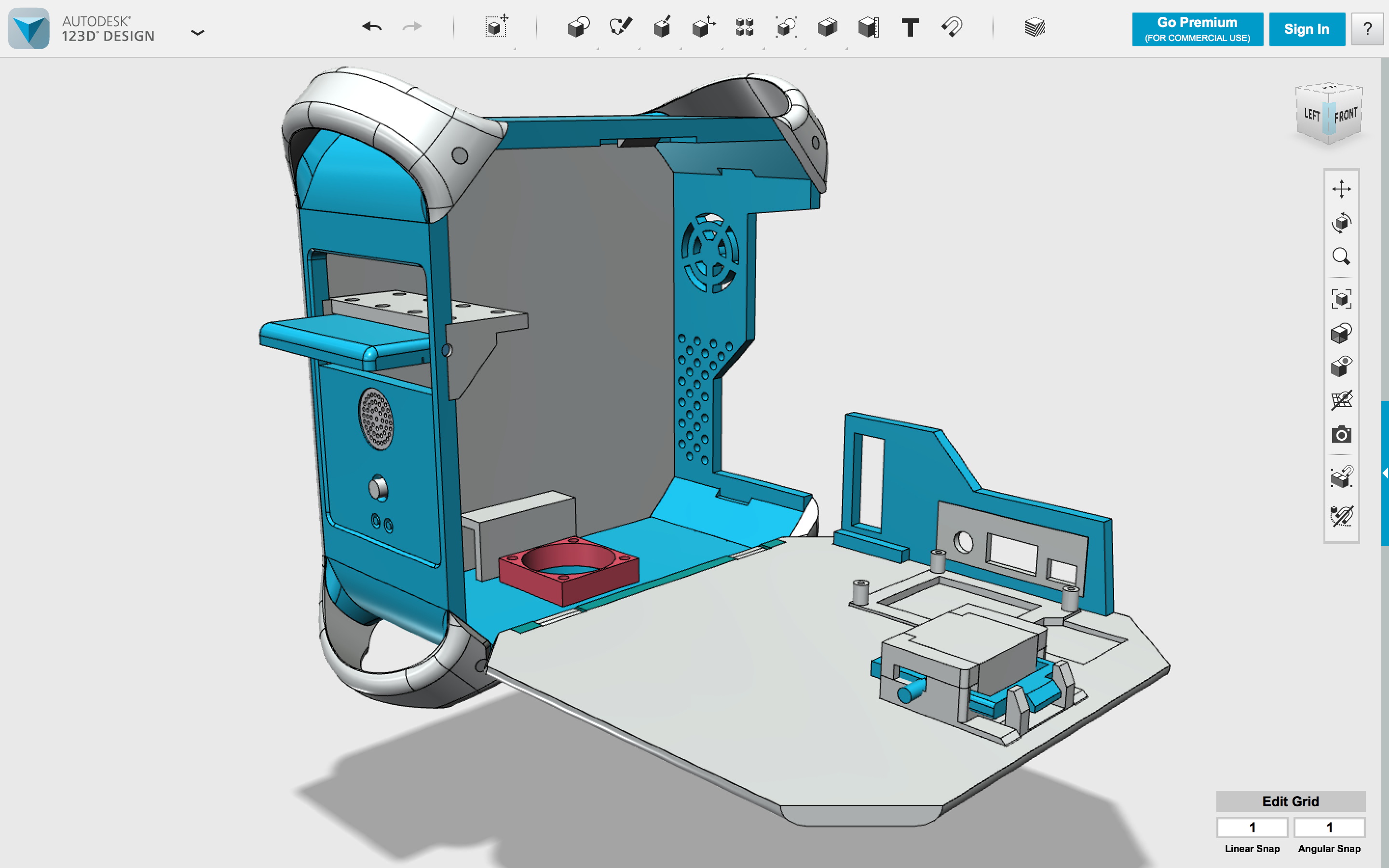Take a screenshot with camera icon
The height and width of the screenshot is (868, 1389).
coord(1341,434)
